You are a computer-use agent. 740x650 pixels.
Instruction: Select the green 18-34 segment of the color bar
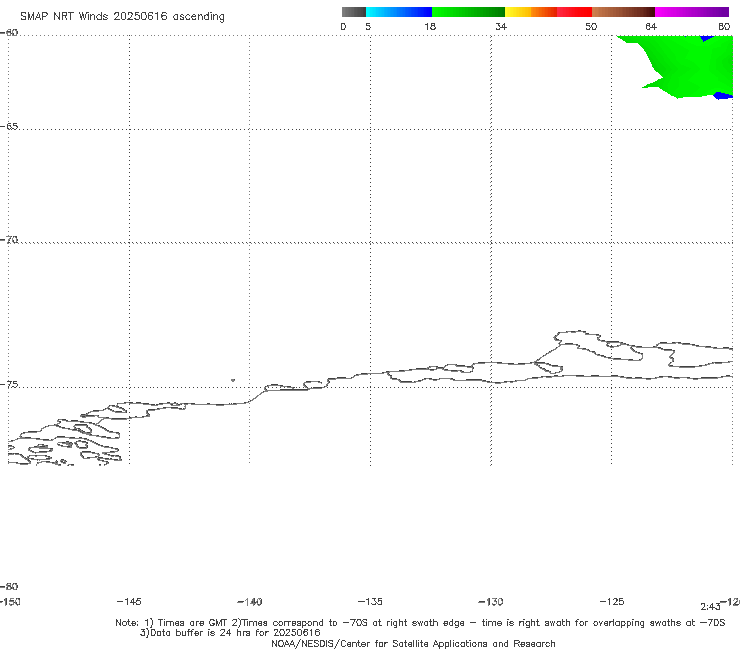468,12
